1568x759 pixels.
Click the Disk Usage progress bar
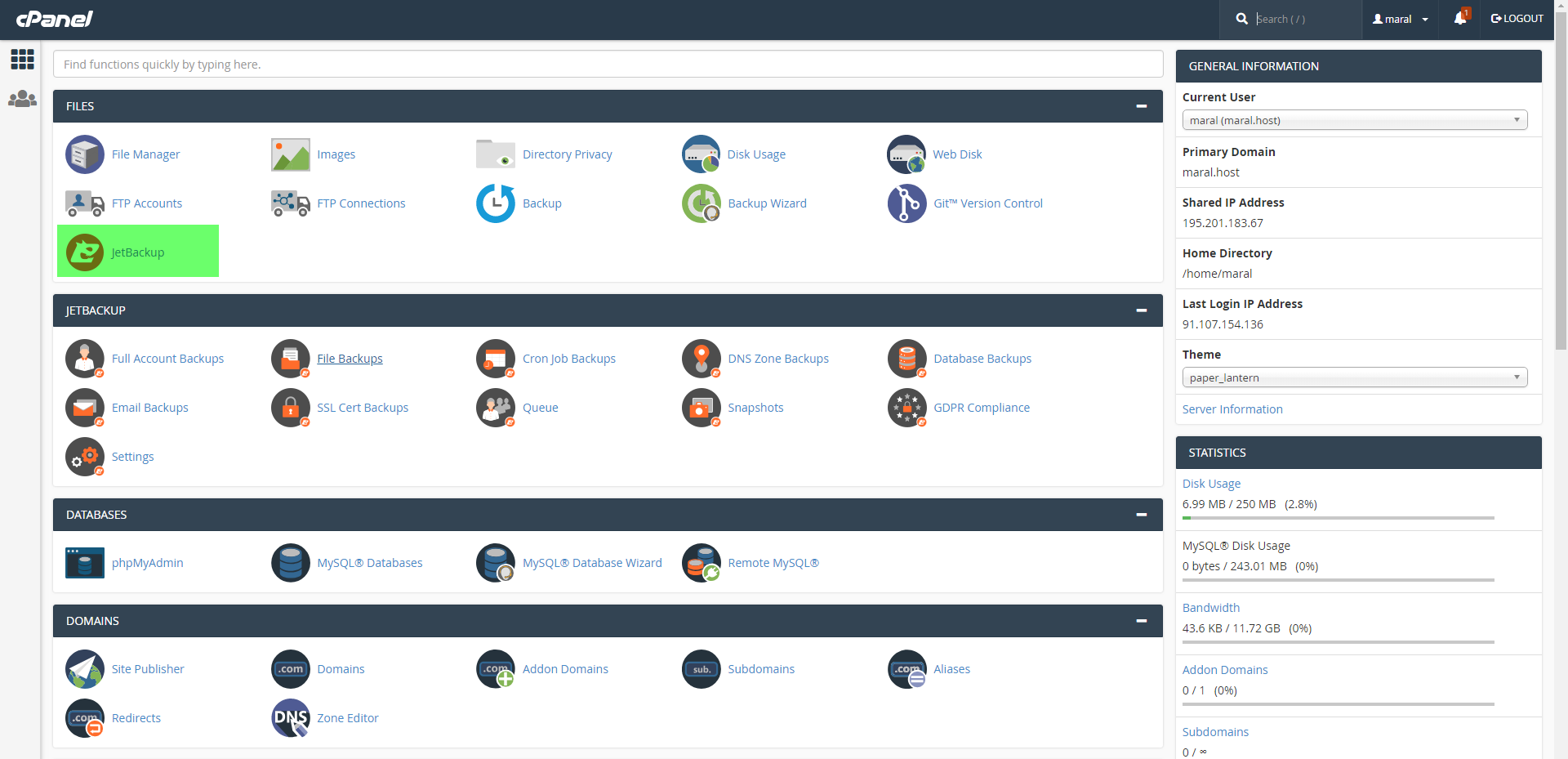[1339, 518]
